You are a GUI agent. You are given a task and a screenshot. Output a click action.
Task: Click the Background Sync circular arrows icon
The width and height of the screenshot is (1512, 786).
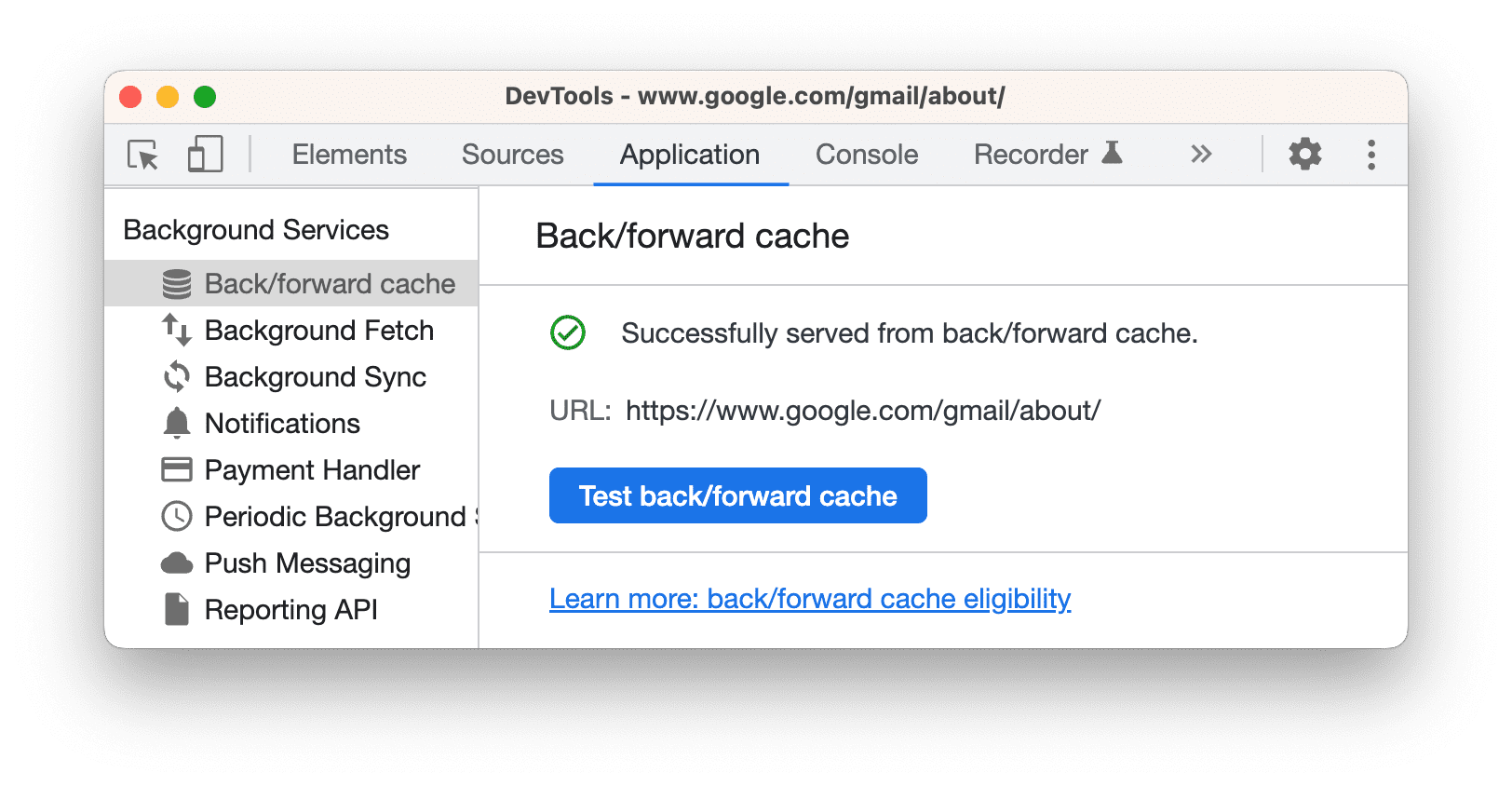tap(176, 377)
